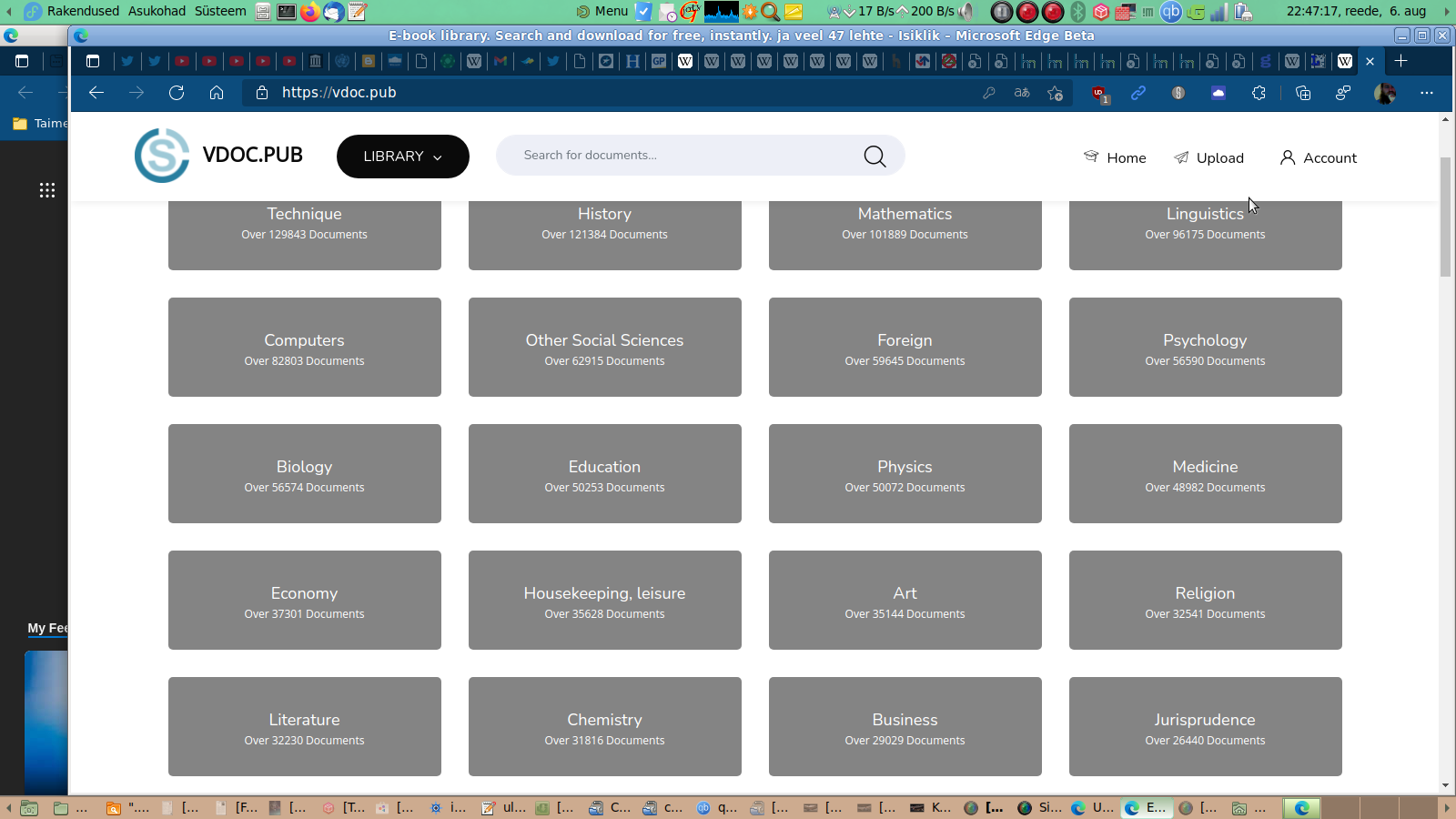The image size is (1456, 819).
Task: Open the Economy category
Action: (x=305, y=601)
